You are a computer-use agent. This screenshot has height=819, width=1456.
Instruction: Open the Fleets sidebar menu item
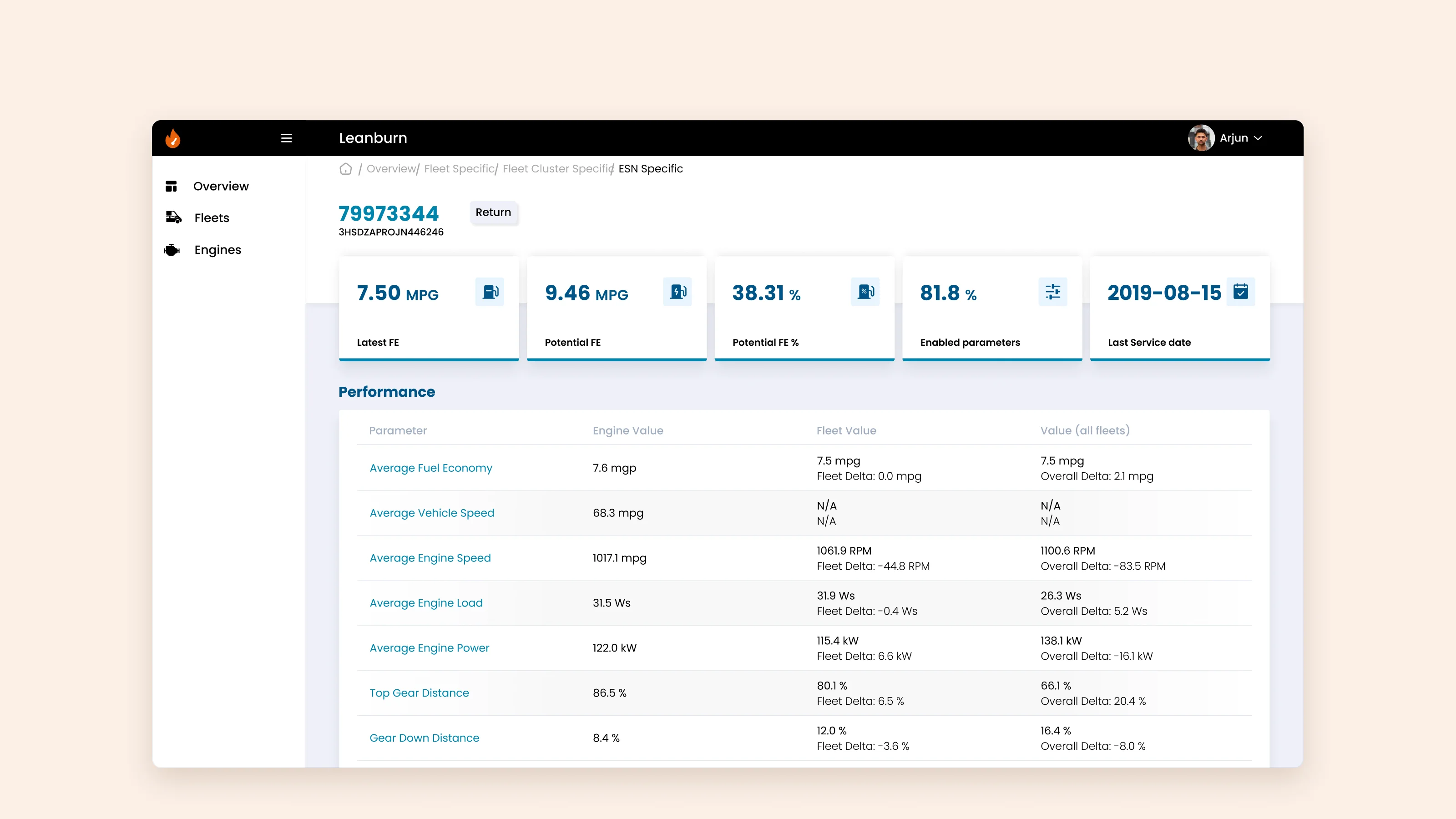coord(212,217)
